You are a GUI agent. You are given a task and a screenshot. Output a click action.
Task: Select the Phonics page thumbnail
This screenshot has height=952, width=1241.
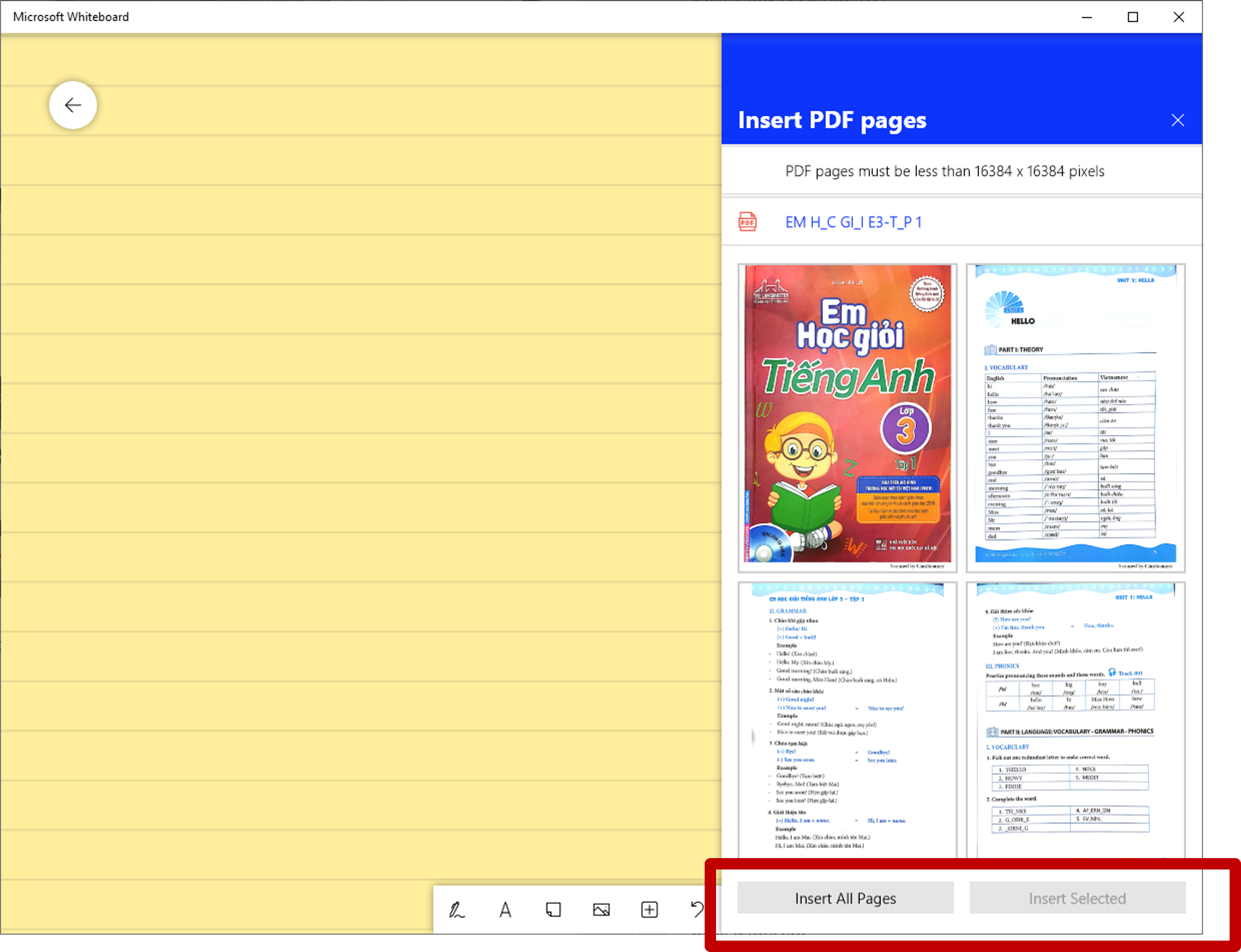(1075, 720)
